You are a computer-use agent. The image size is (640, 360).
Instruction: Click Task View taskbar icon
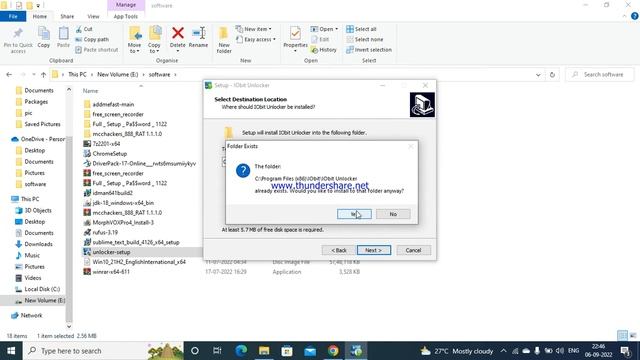[x=217, y=351]
